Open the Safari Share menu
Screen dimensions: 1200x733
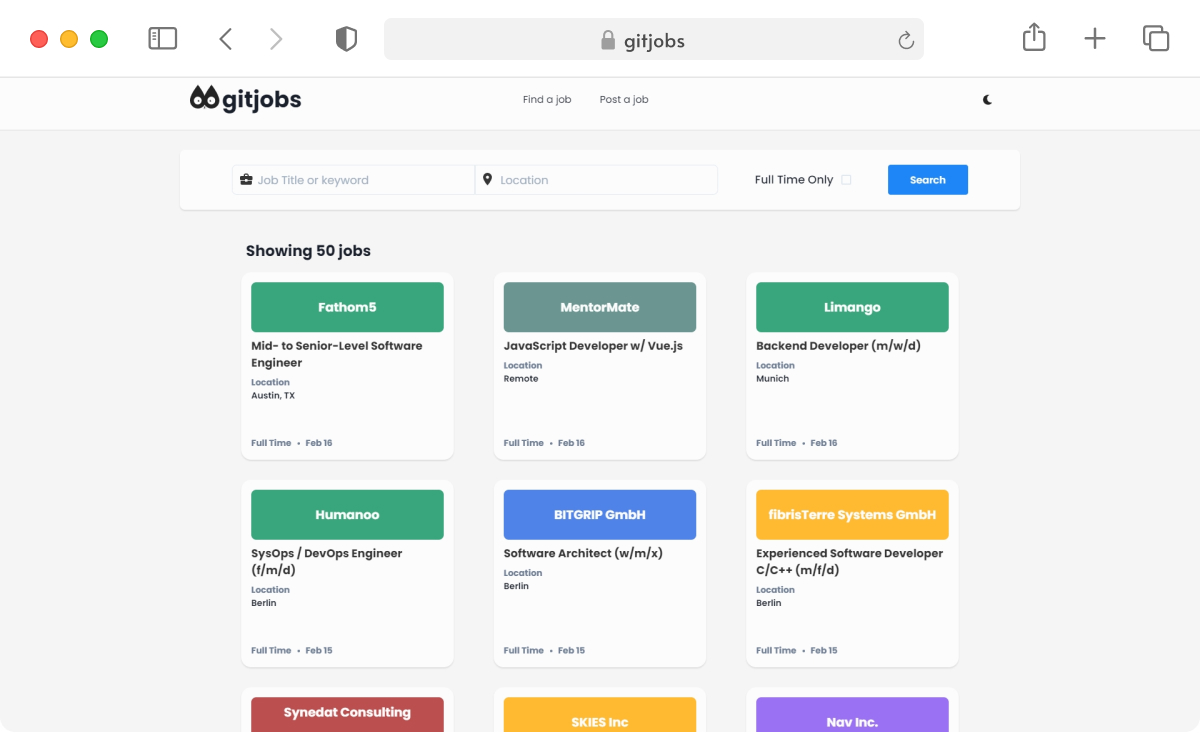(1033, 37)
